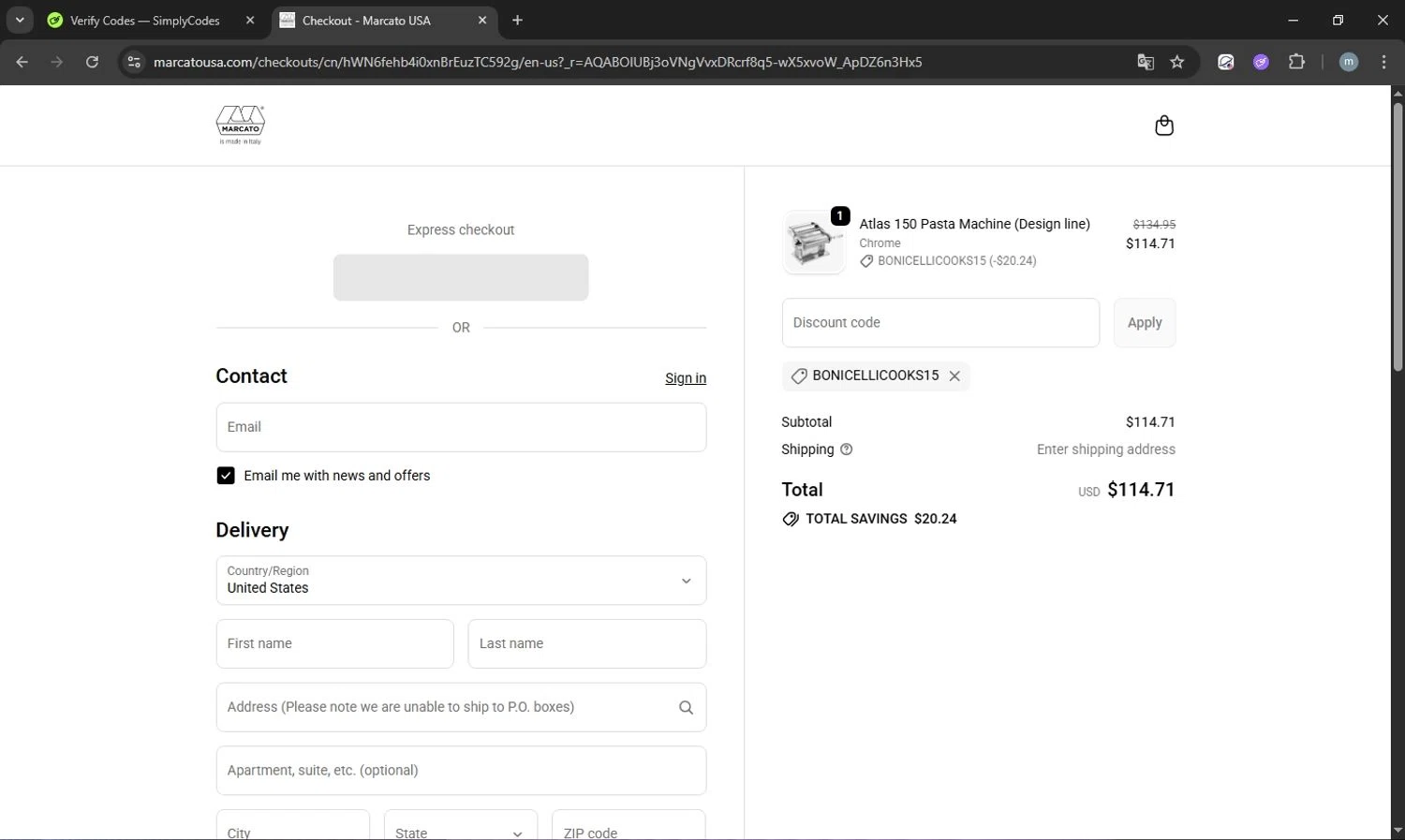Focus the First name field
Screen dimensions: 1405x840
(335, 643)
